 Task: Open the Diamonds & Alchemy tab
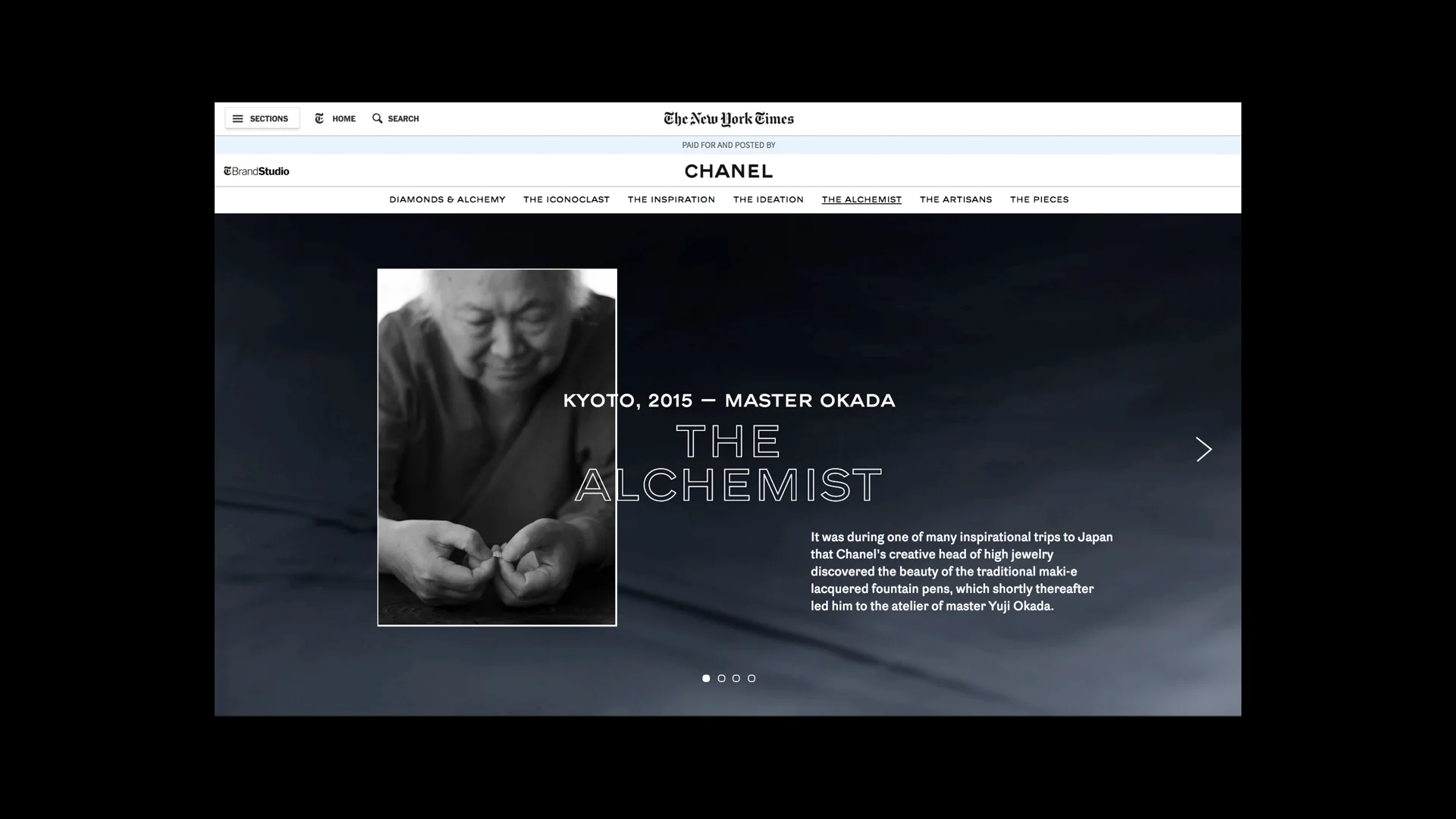pos(447,199)
